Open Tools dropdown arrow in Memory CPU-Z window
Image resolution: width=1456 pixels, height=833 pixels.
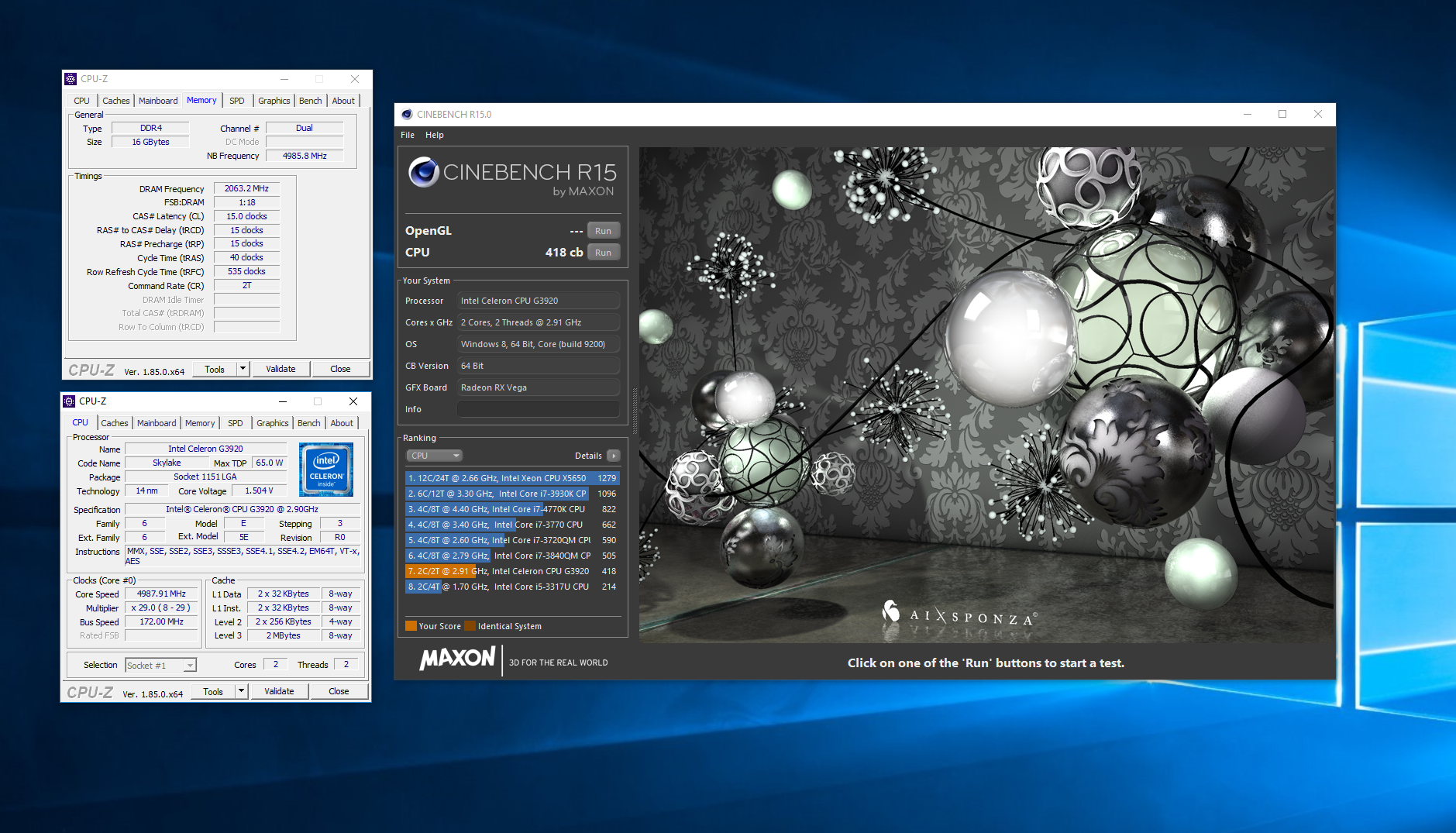[x=243, y=369]
